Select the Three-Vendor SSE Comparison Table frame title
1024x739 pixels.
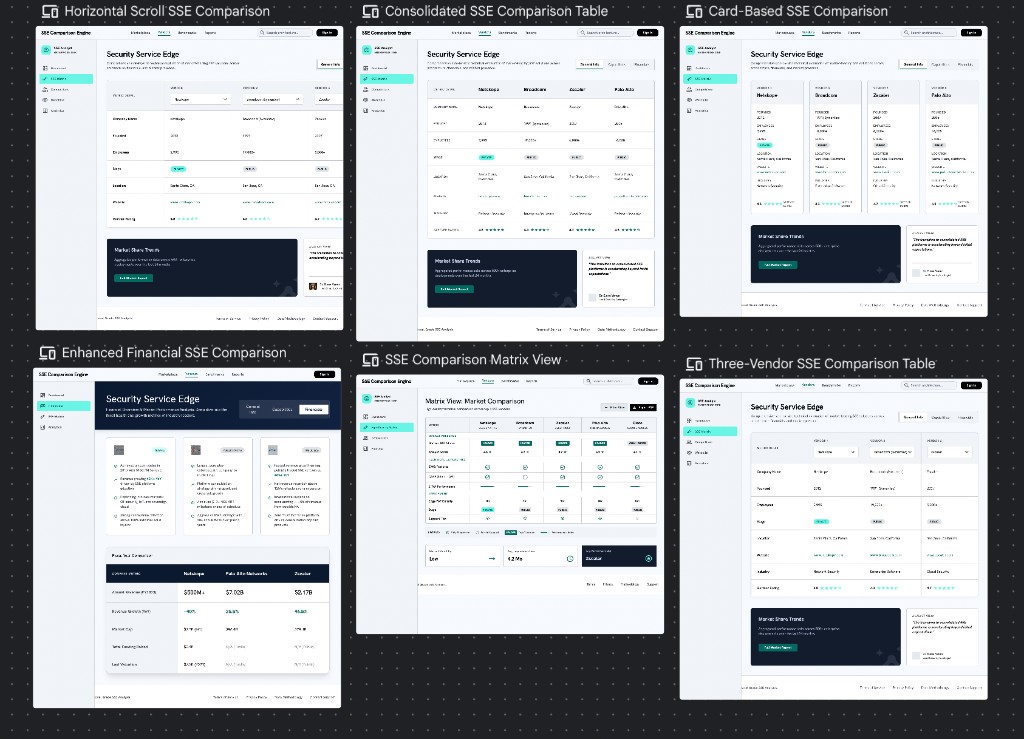point(822,364)
